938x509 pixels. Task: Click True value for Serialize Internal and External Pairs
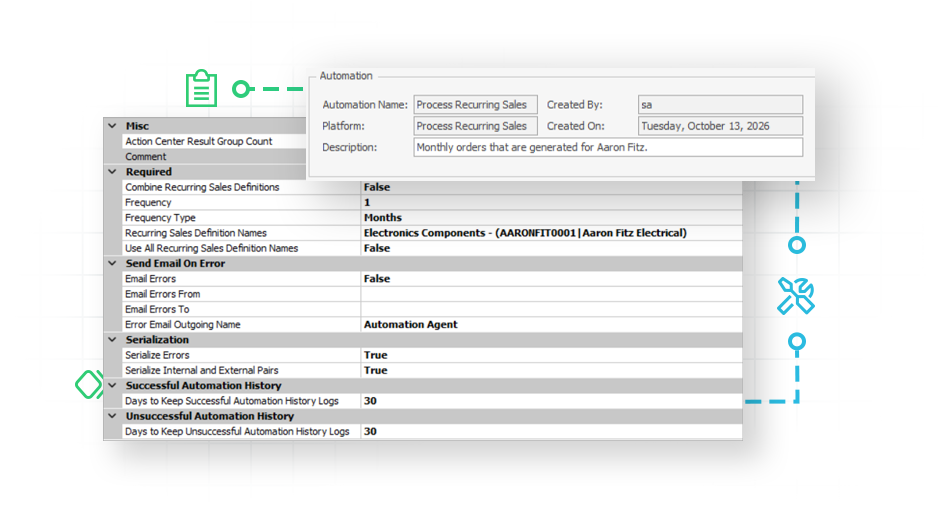376,370
